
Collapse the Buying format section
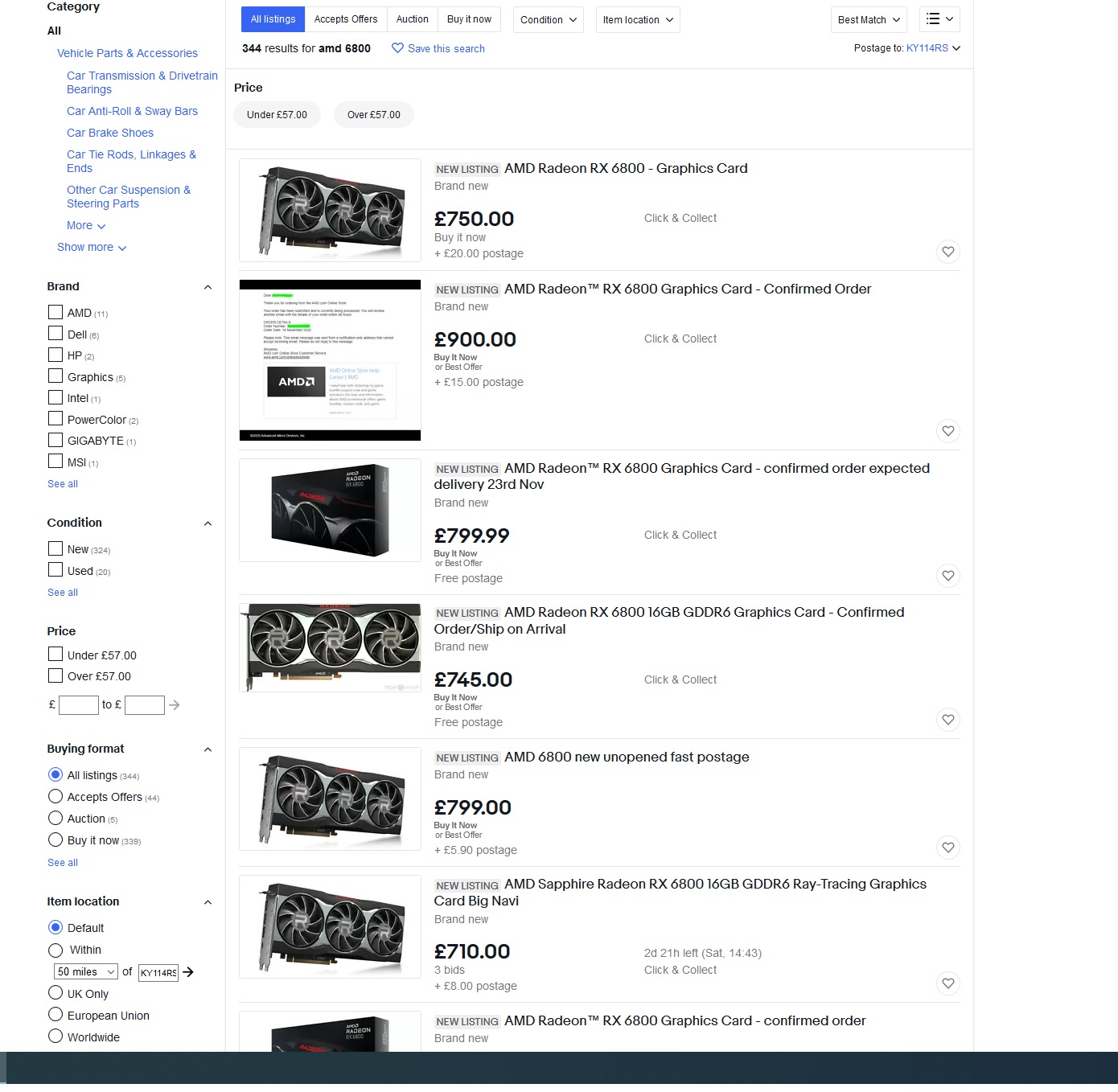point(208,749)
